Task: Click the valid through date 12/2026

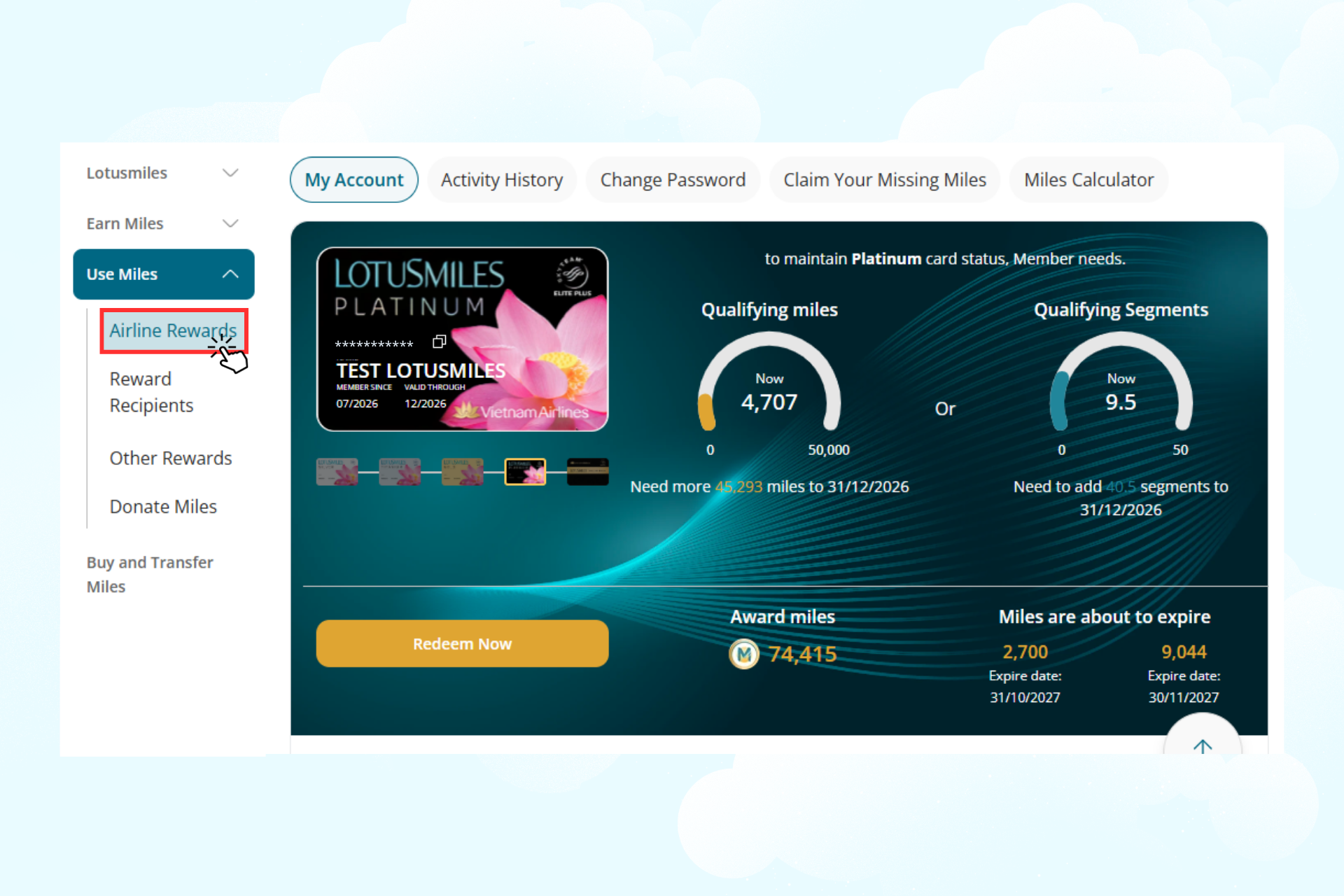Action: 425,404
